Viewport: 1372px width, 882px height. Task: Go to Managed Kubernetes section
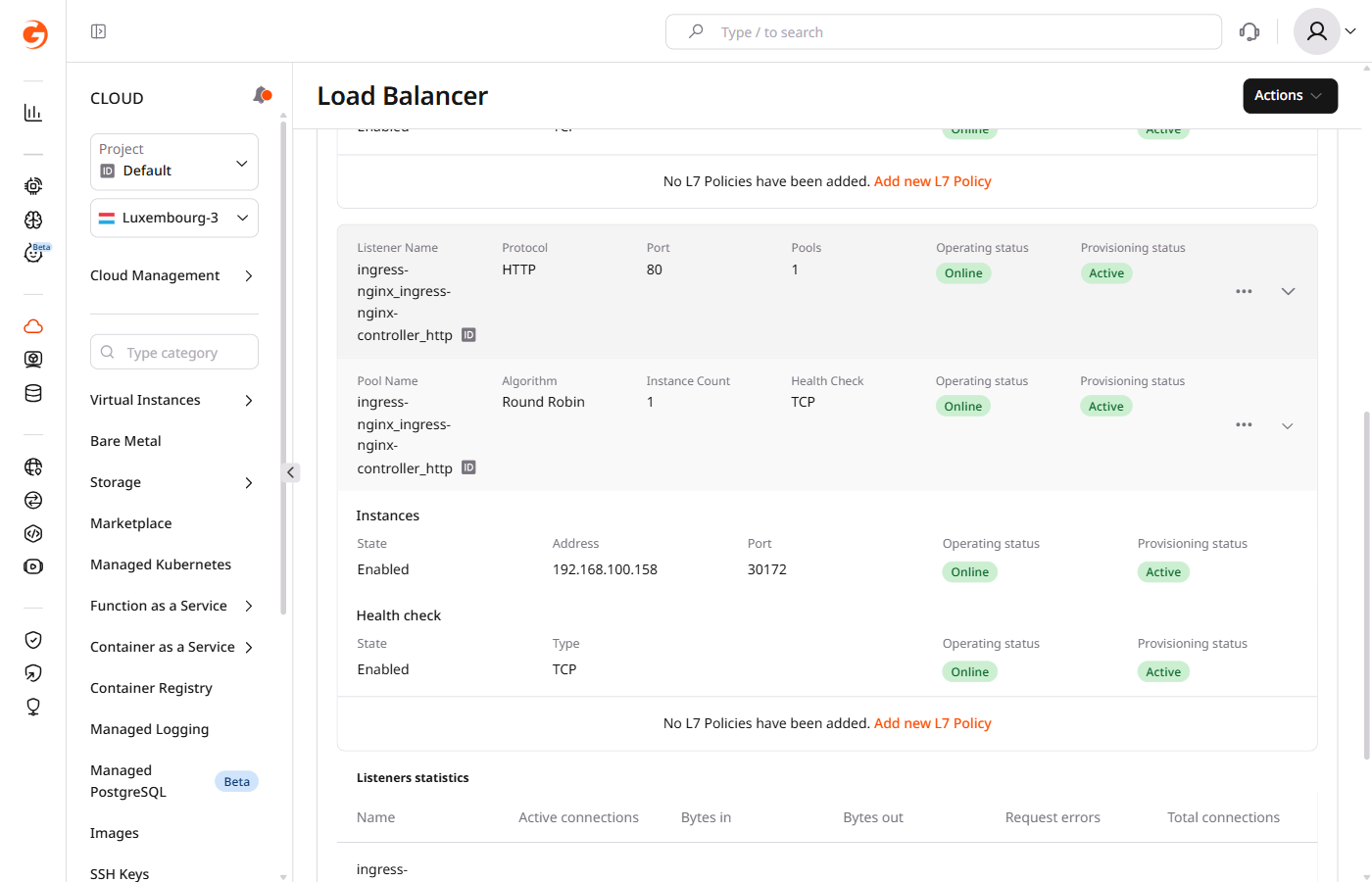(x=161, y=564)
